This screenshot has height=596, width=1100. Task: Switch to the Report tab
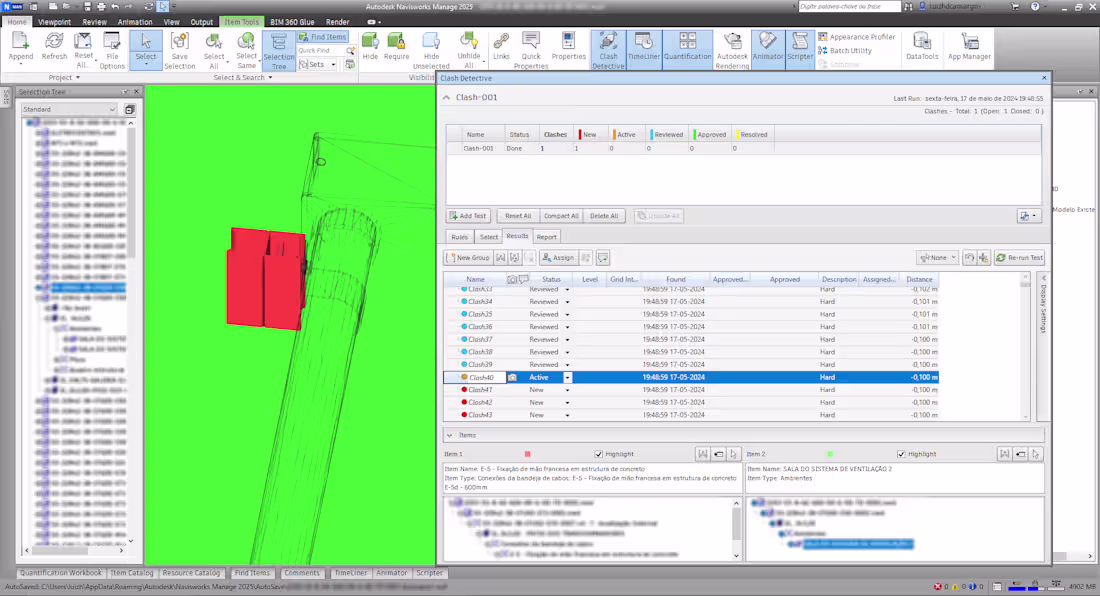pyautogui.click(x=546, y=237)
